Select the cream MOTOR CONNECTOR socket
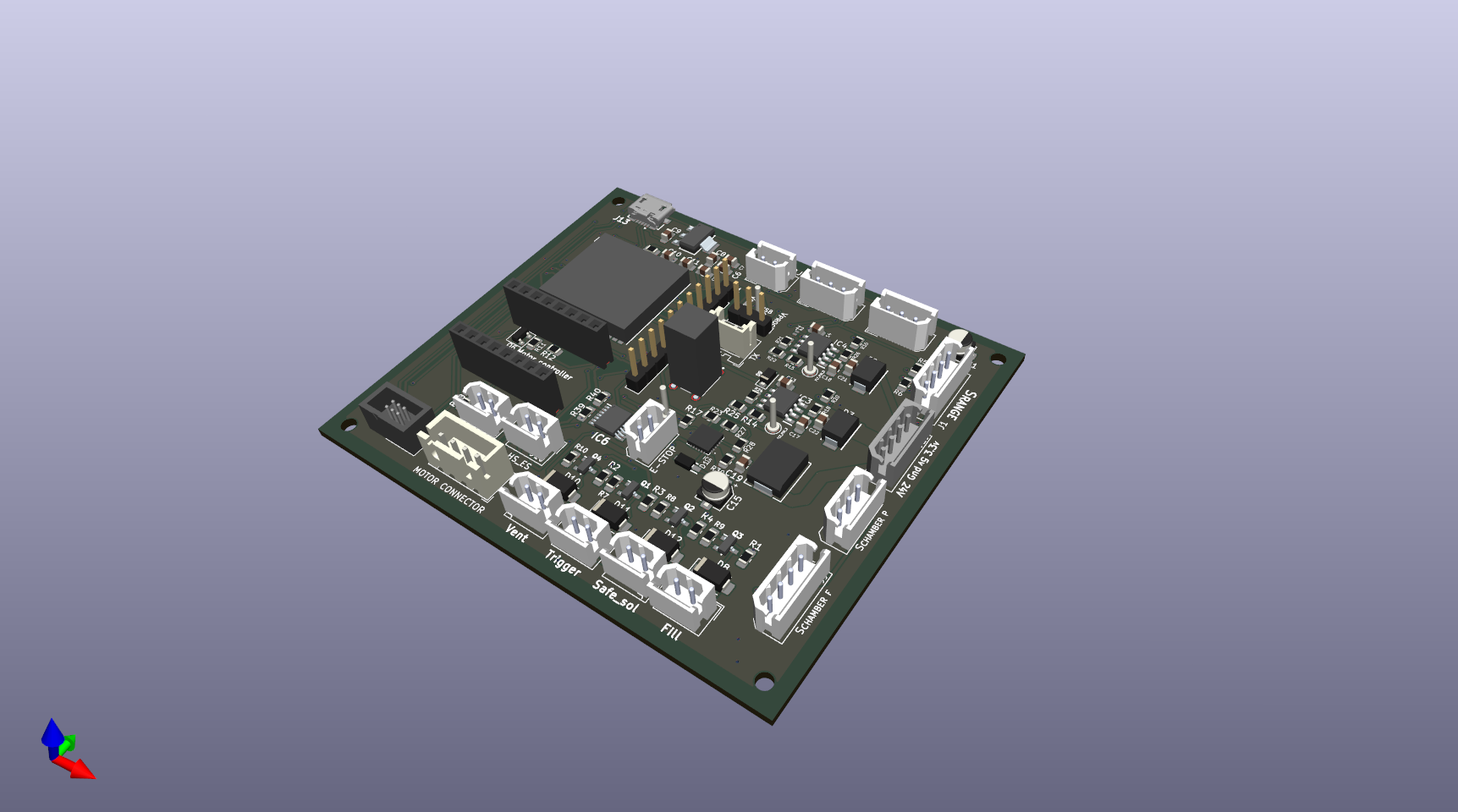Screen dimensions: 1458x812 coord(461,454)
